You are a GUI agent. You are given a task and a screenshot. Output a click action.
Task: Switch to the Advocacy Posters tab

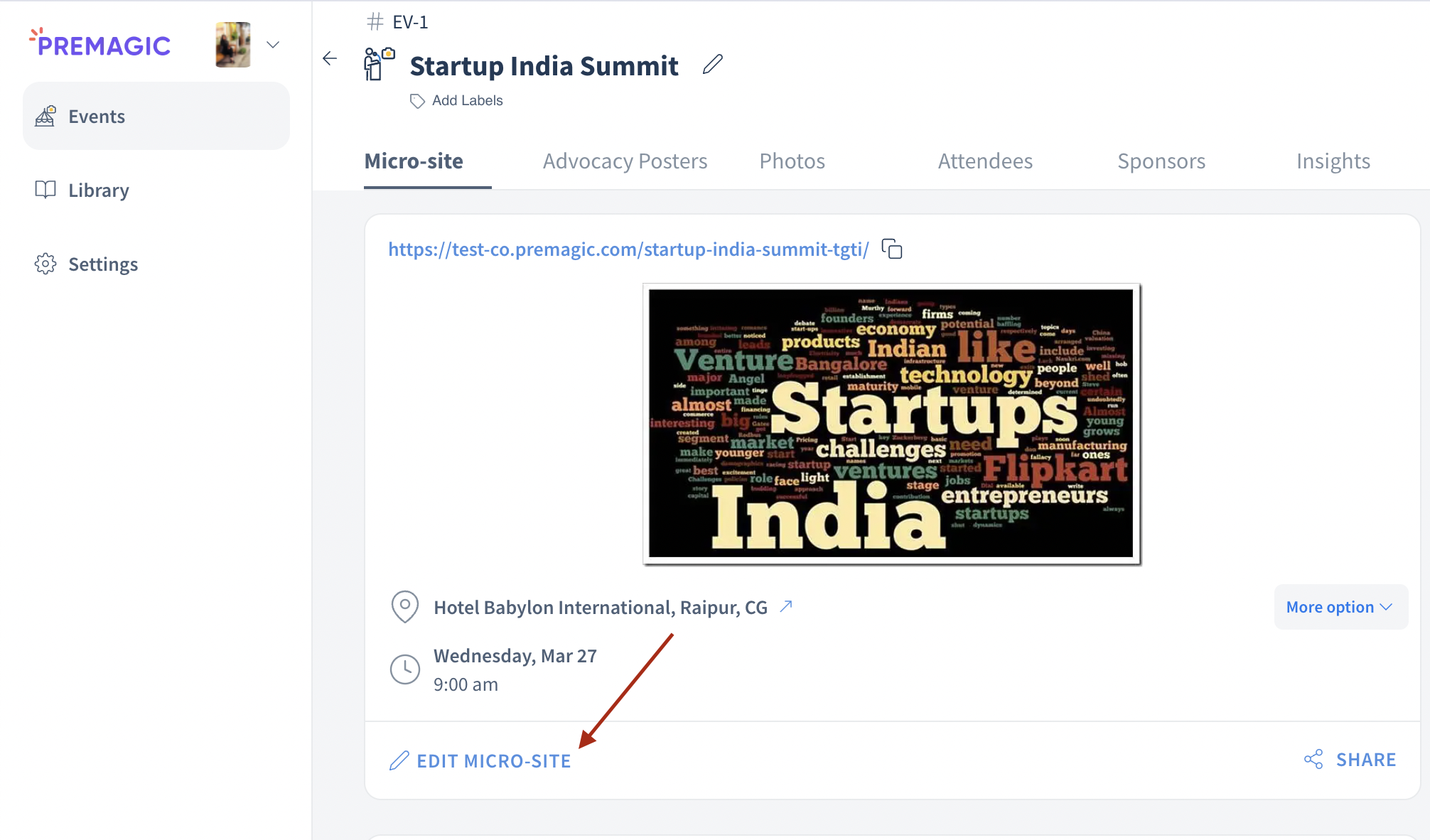pyautogui.click(x=625, y=161)
